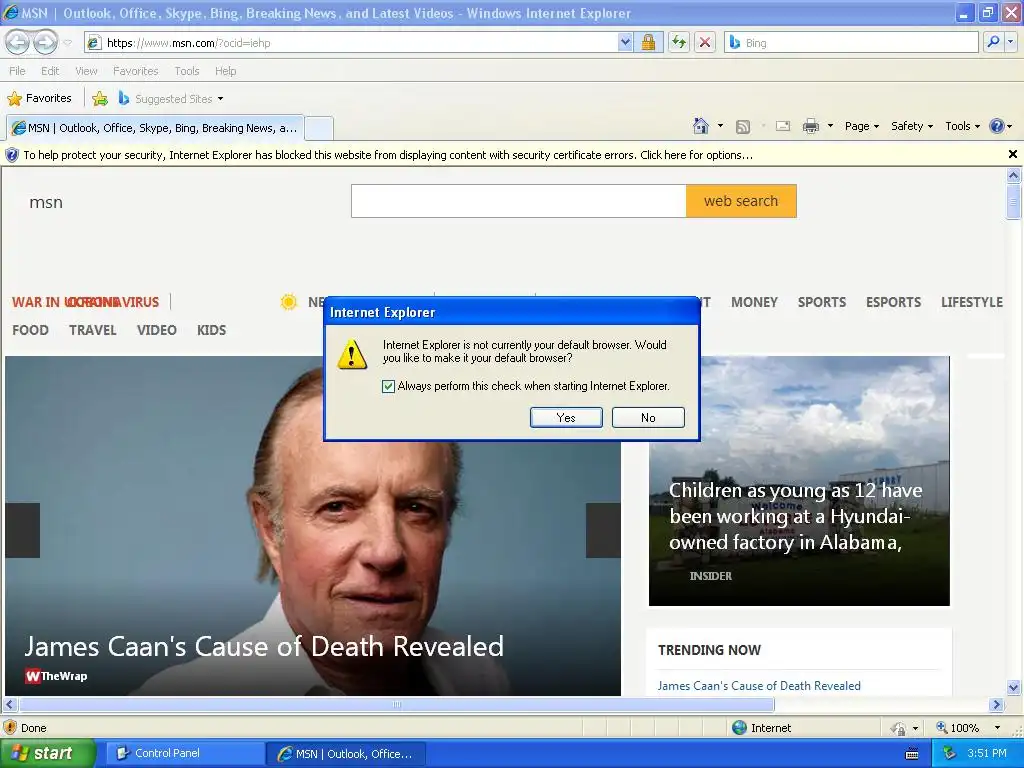The height and width of the screenshot is (768, 1024).
Task: Open the SPORTS section link
Action: click(822, 302)
